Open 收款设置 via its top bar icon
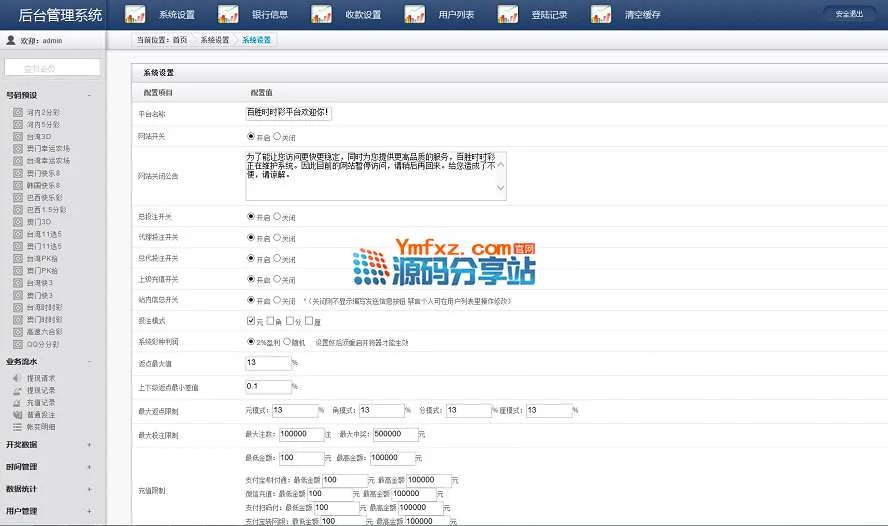Viewport: 888px width, 526px height. click(x=322, y=15)
